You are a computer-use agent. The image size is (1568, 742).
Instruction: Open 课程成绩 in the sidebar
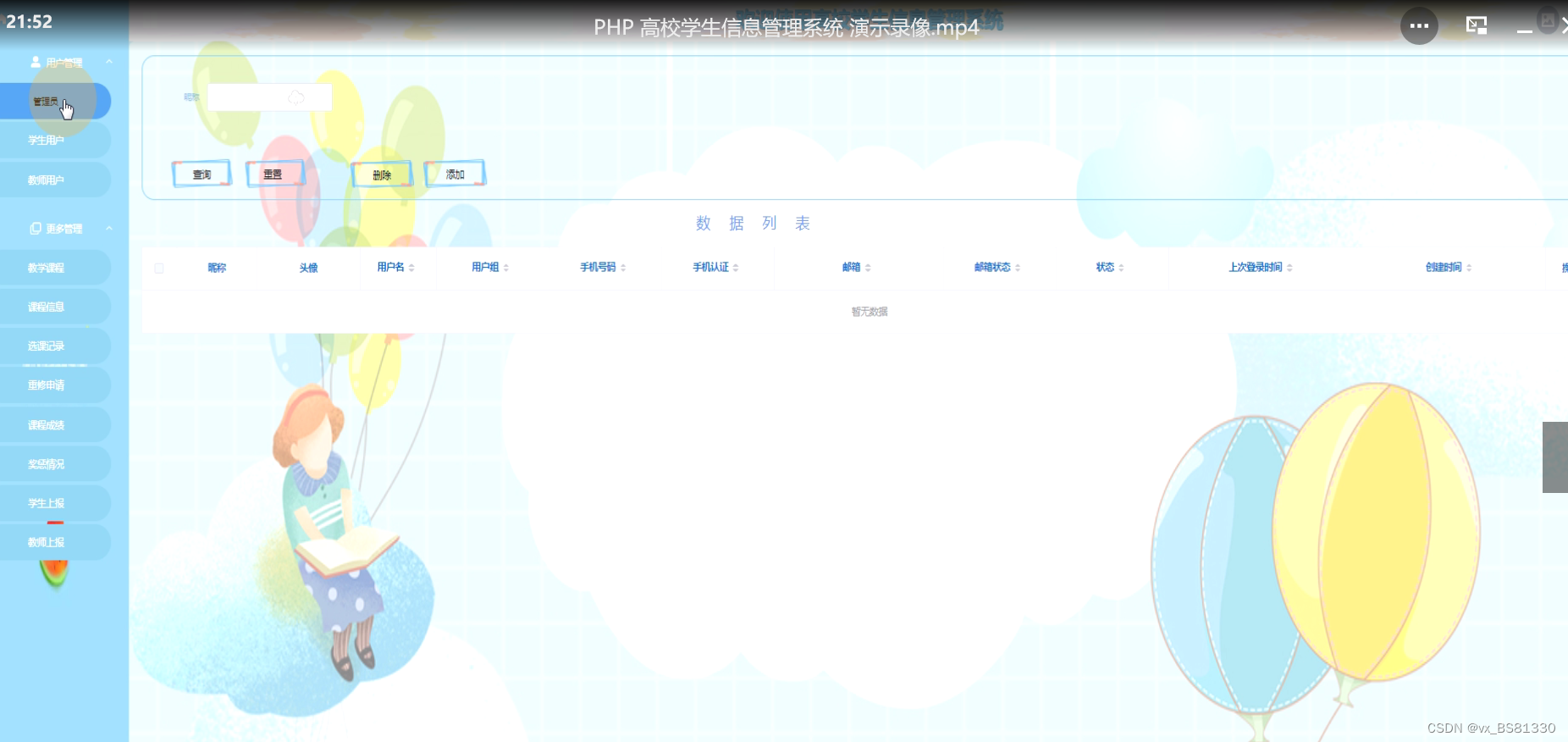55,425
